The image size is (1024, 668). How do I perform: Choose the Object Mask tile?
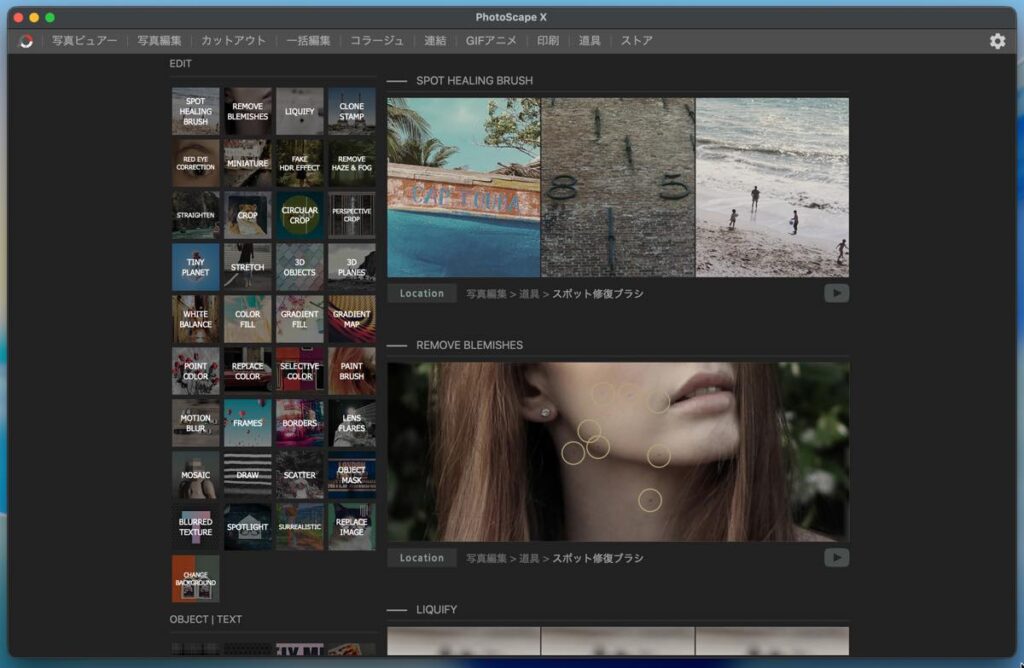pos(351,475)
